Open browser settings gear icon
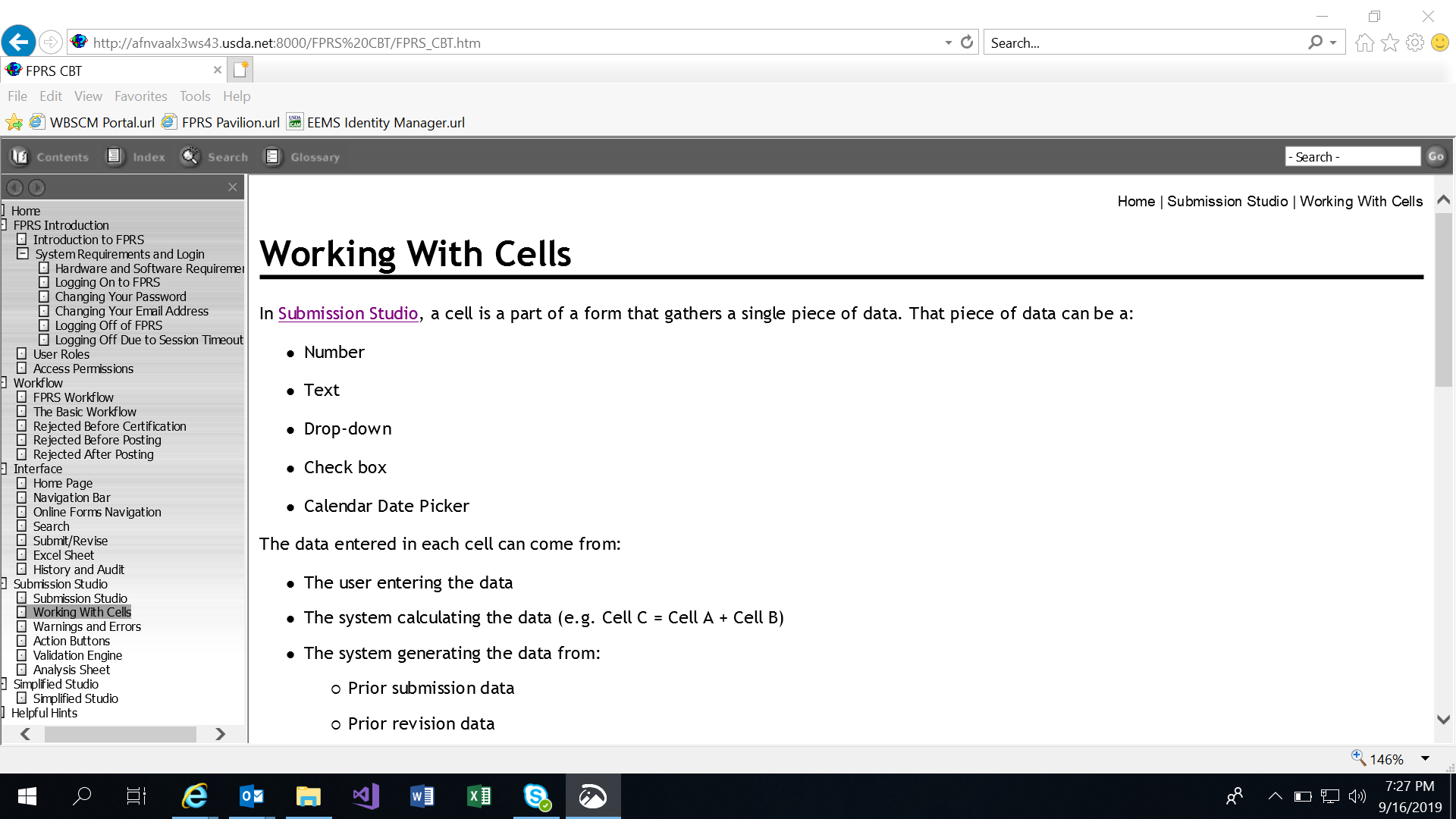This screenshot has height=819, width=1456. coord(1414,42)
